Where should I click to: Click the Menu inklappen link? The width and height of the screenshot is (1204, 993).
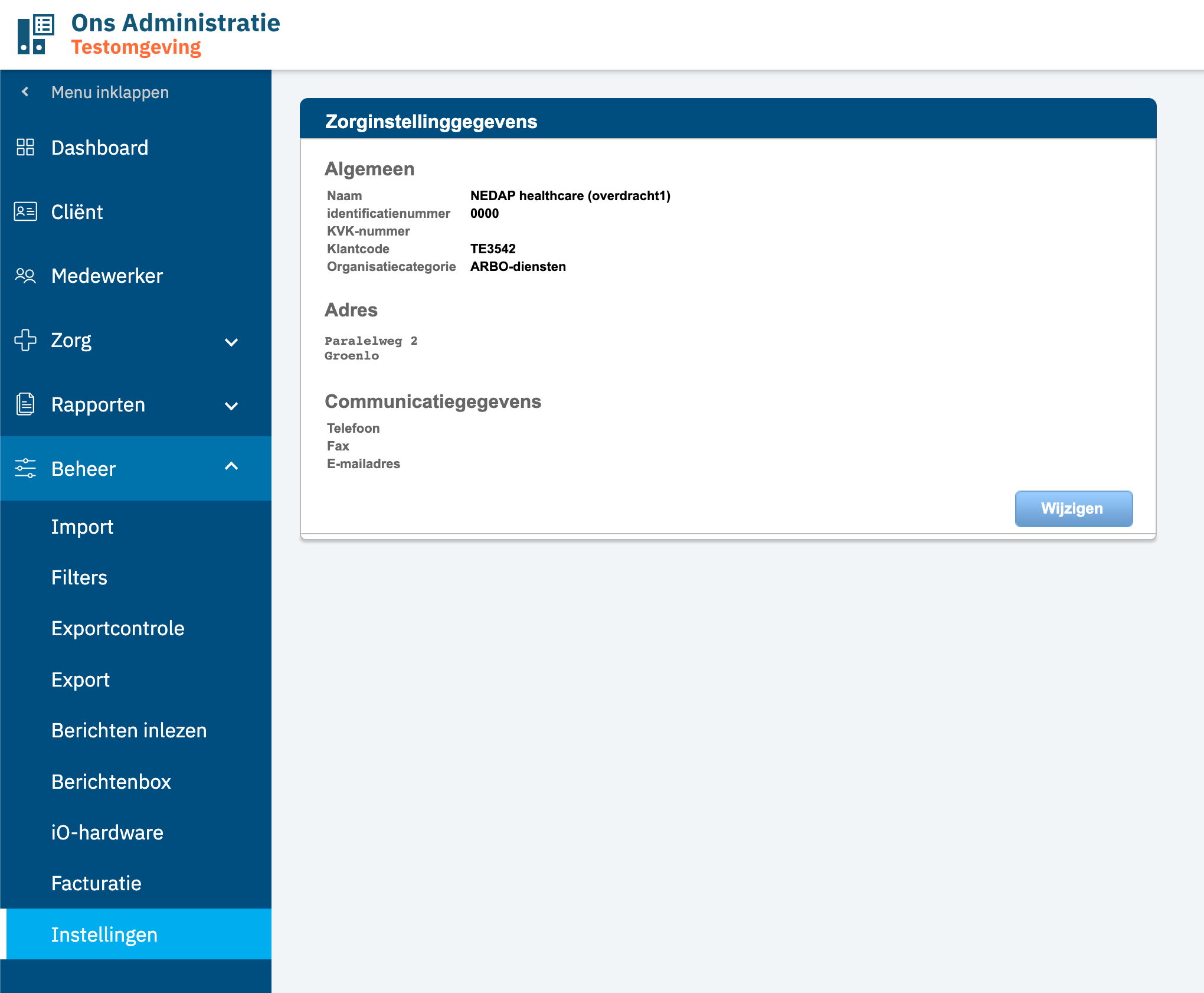click(x=110, y=92)
